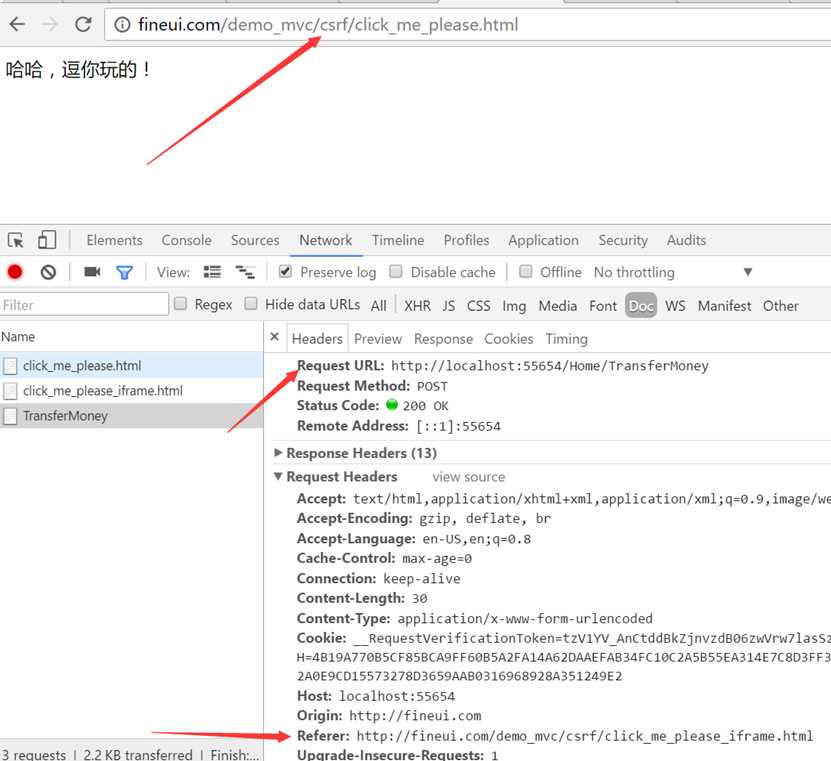The width and height of the screenshot is (831, 761).
Task: Click the Referer header value
Action: coord(585,736)
